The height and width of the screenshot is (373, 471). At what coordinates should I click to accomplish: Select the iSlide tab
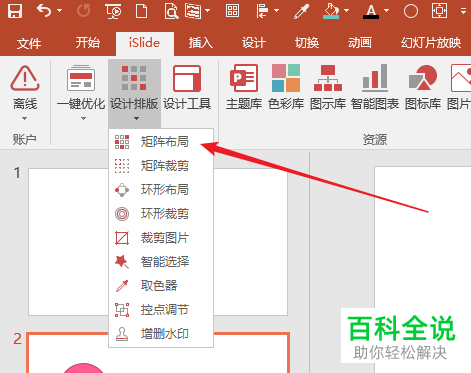[x=144, y=43]
